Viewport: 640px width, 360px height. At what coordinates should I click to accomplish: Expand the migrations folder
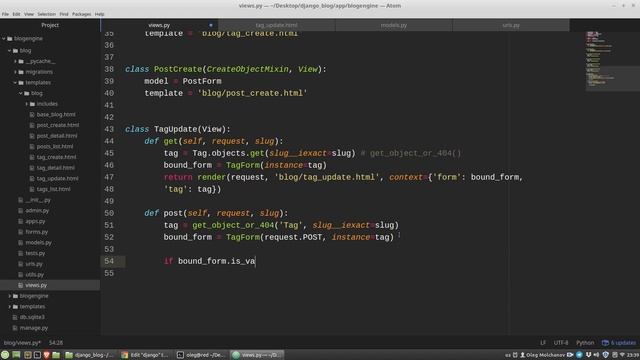(x=16, y=72)
